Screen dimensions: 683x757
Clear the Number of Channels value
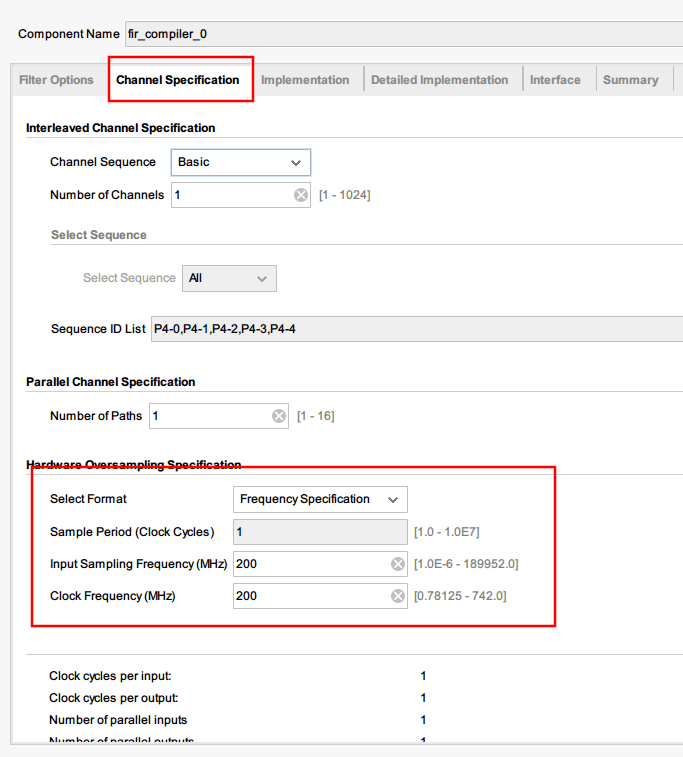[x=301, y=195]
